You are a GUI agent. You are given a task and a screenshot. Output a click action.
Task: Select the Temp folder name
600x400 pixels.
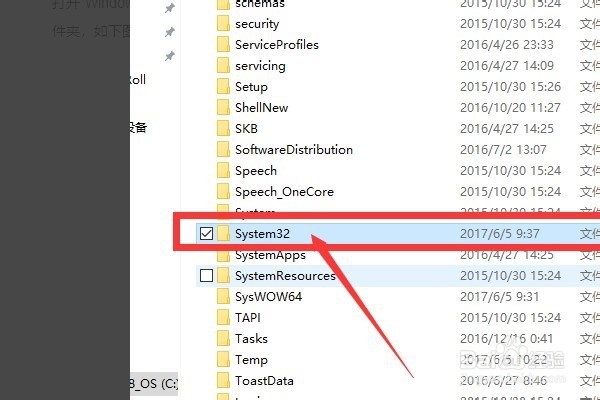(x=251, y=360)
